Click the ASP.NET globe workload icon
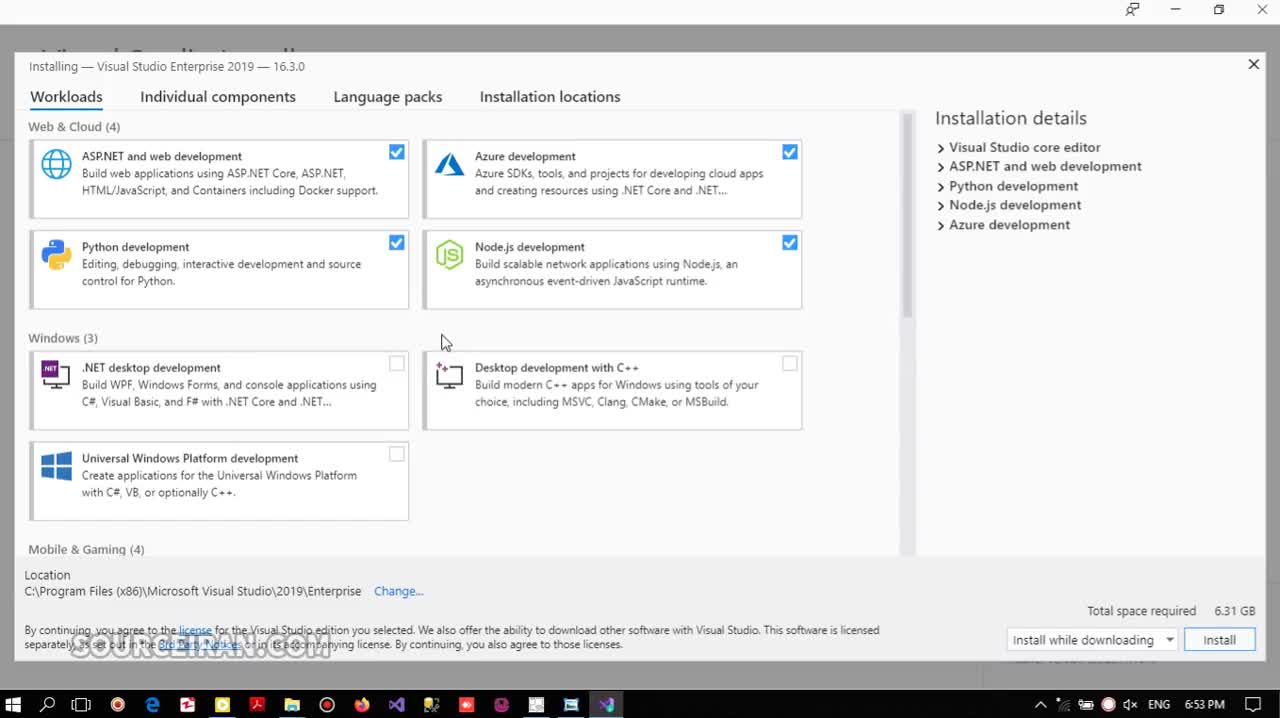Viewport: 1280px width, 718px height. point(56,164)
